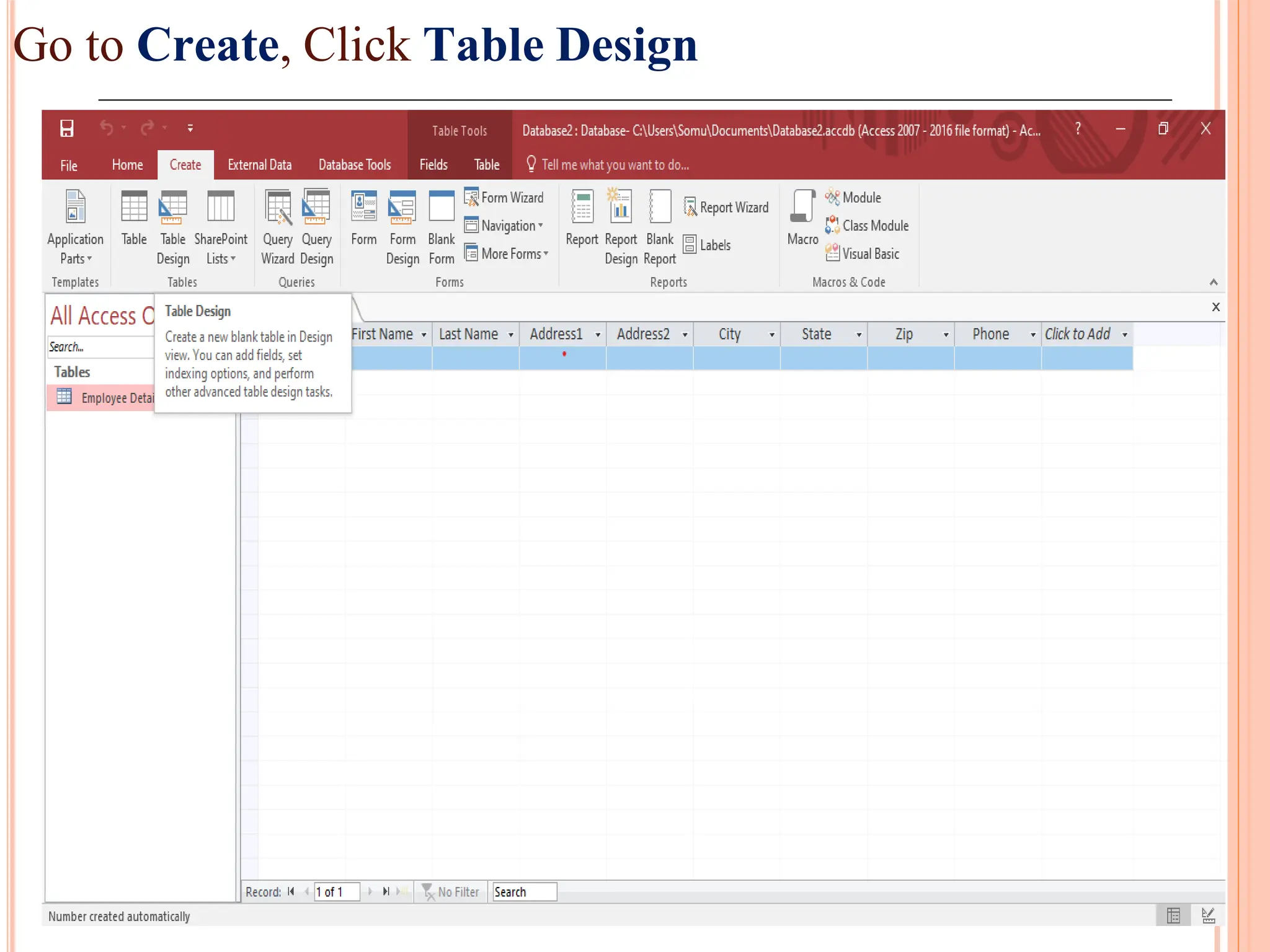Switch to Design View in status bar
The image size is (1270, 952).
click(x=1208, y=915)
